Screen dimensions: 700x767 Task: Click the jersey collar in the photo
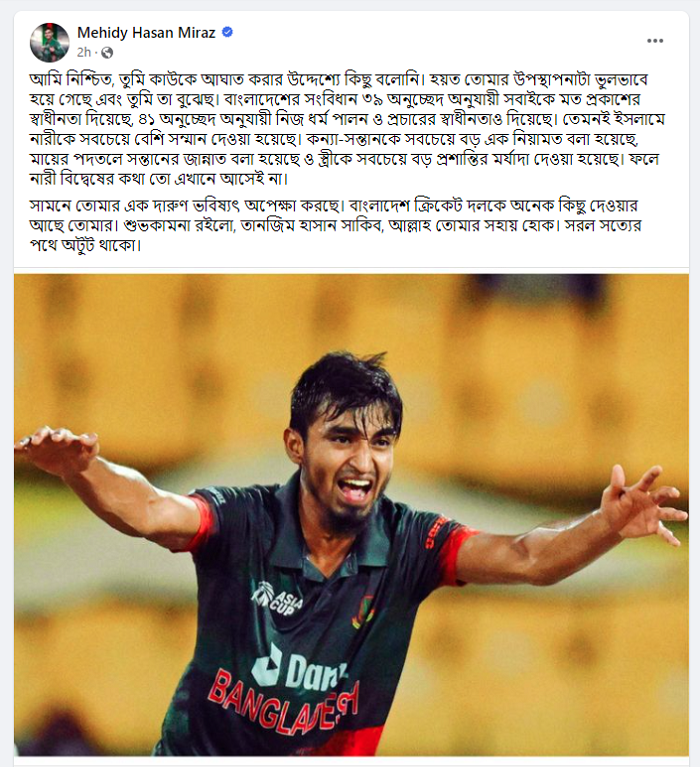point(338,543)
